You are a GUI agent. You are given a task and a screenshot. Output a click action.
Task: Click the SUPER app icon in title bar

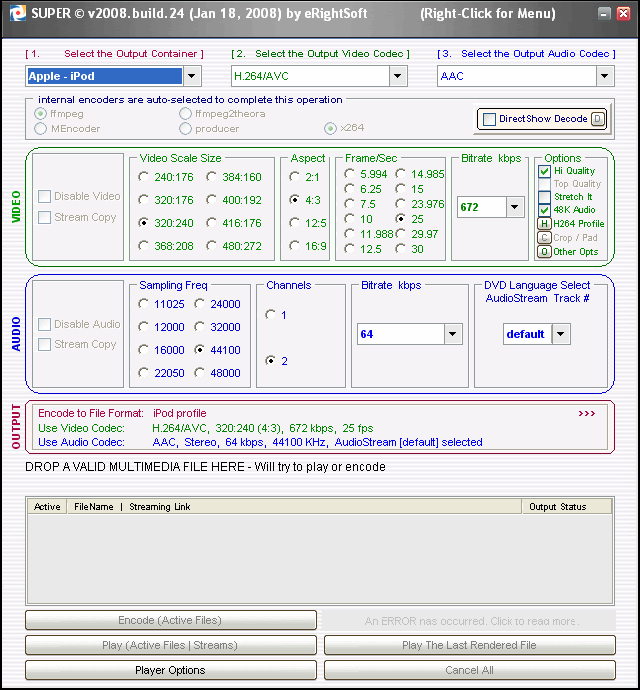coord(14,13)
